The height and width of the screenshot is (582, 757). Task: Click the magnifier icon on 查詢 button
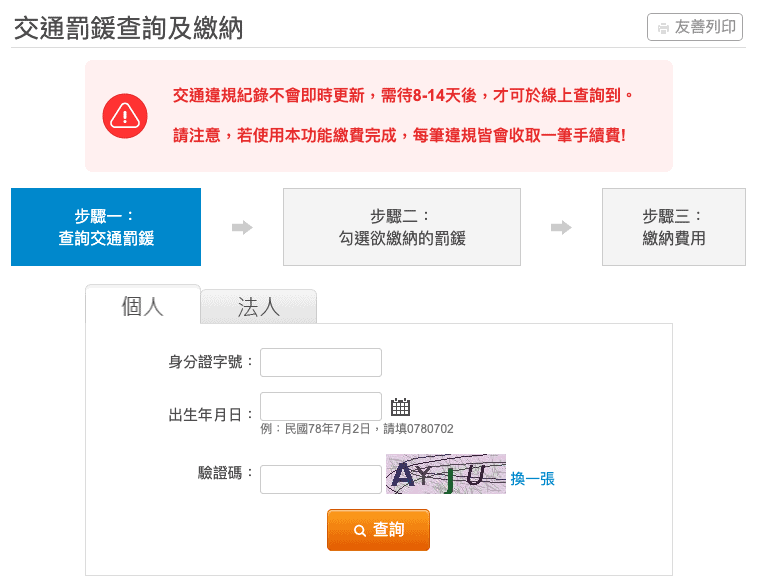pos(360,530)
